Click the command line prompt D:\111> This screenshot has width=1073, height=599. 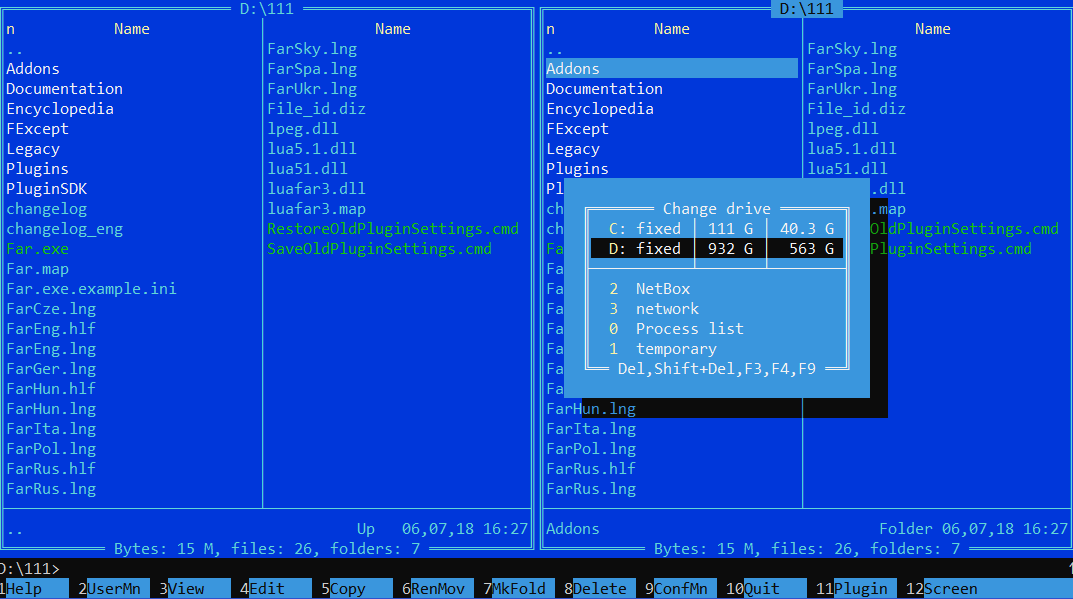coord(30,569)
